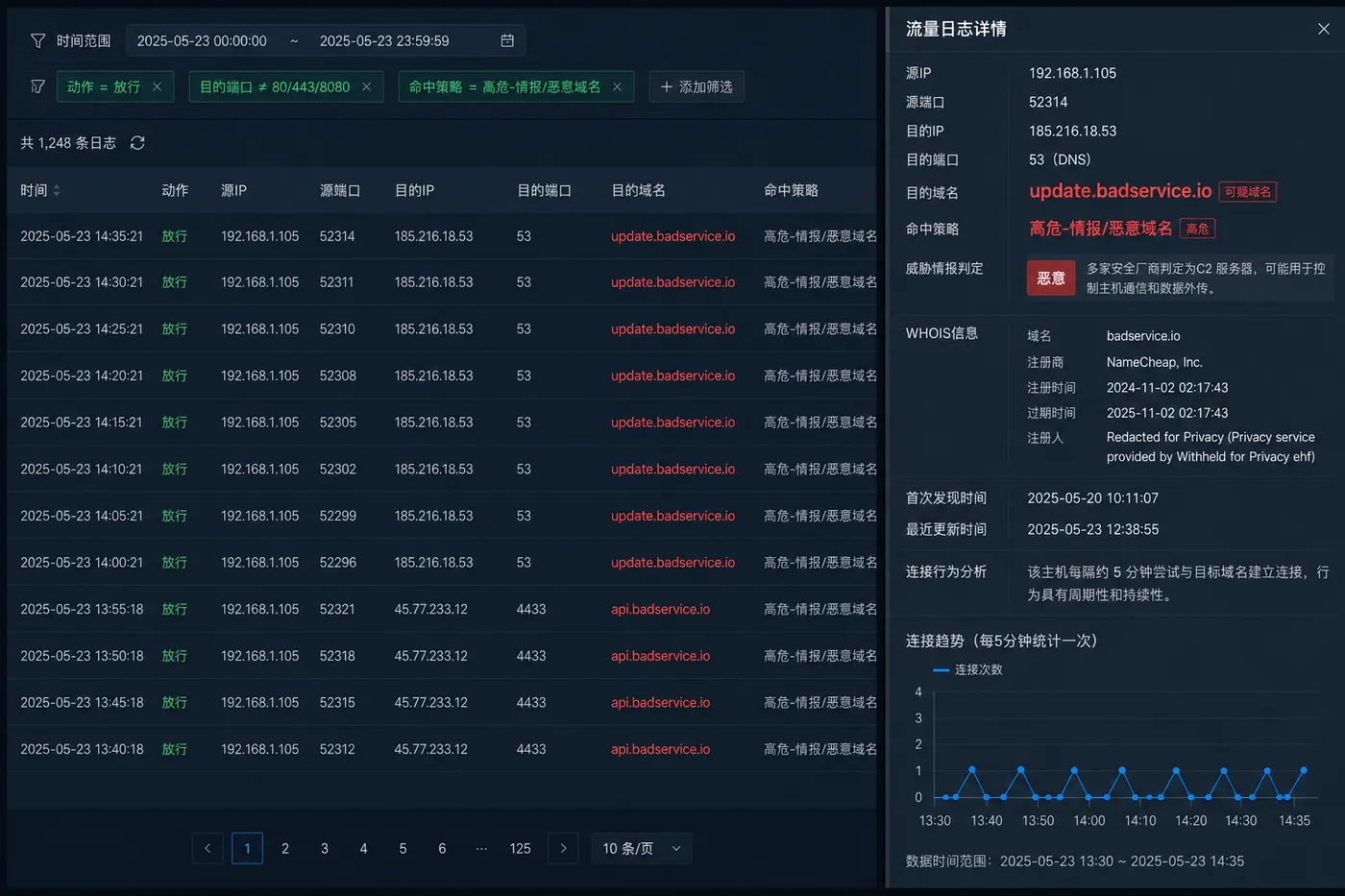Screen dimensions: 1345x896
Task: Click source port 52305 cell
Action: click(x=338, y=422)
